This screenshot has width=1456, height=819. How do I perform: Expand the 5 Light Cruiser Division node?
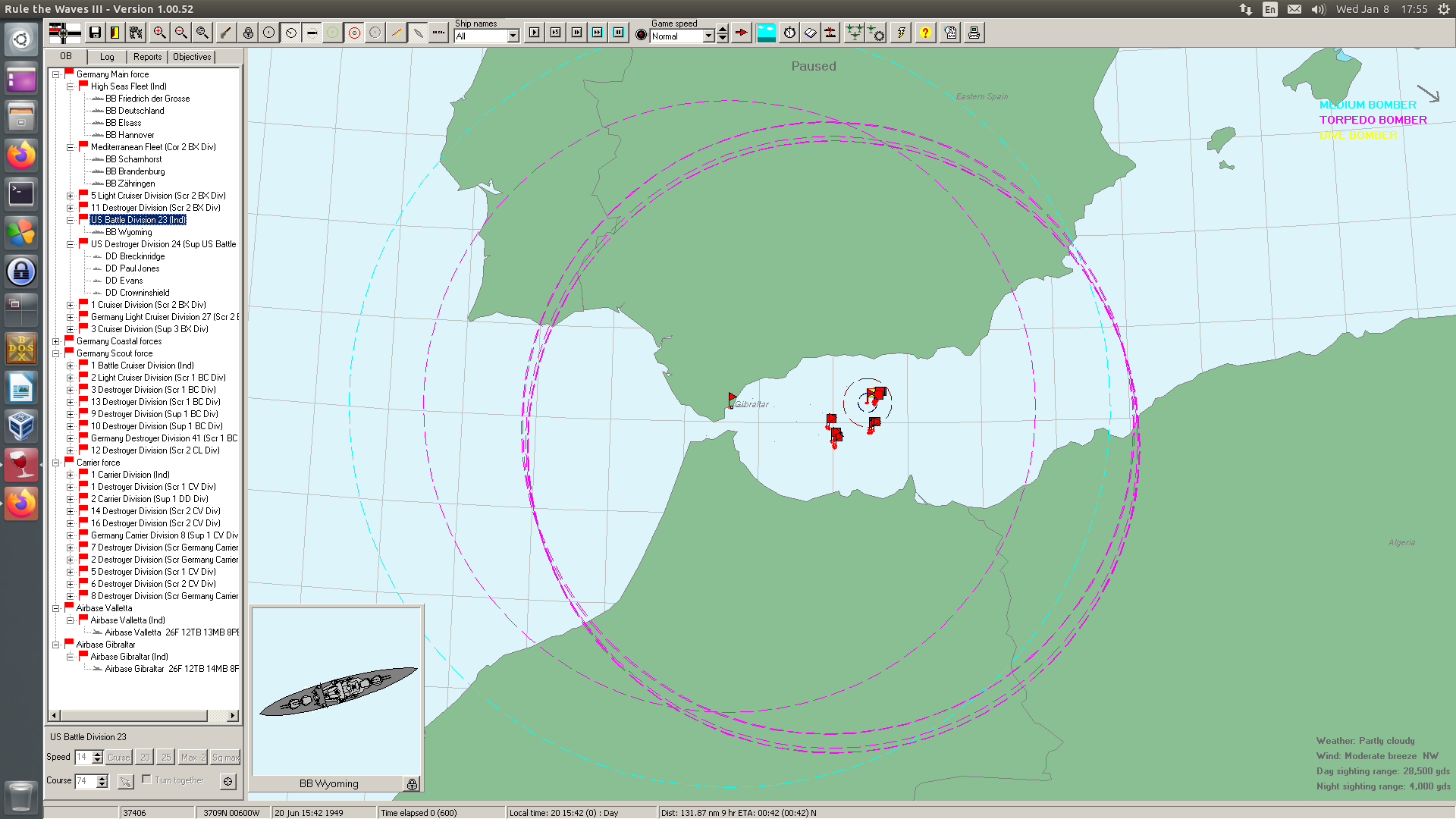pyautogui.click(x=70, y=196)
